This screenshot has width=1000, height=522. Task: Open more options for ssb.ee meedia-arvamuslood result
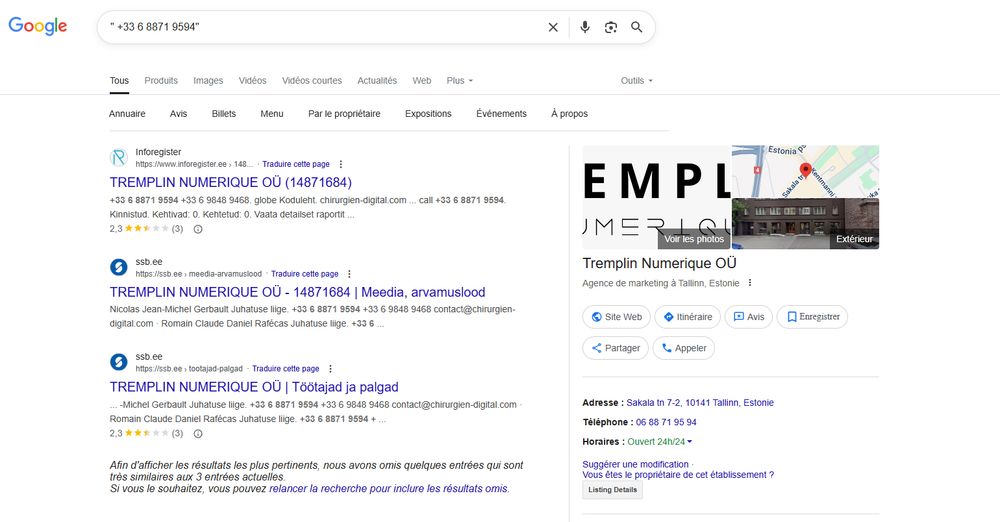pyautogui.click(x=349, y=274)
